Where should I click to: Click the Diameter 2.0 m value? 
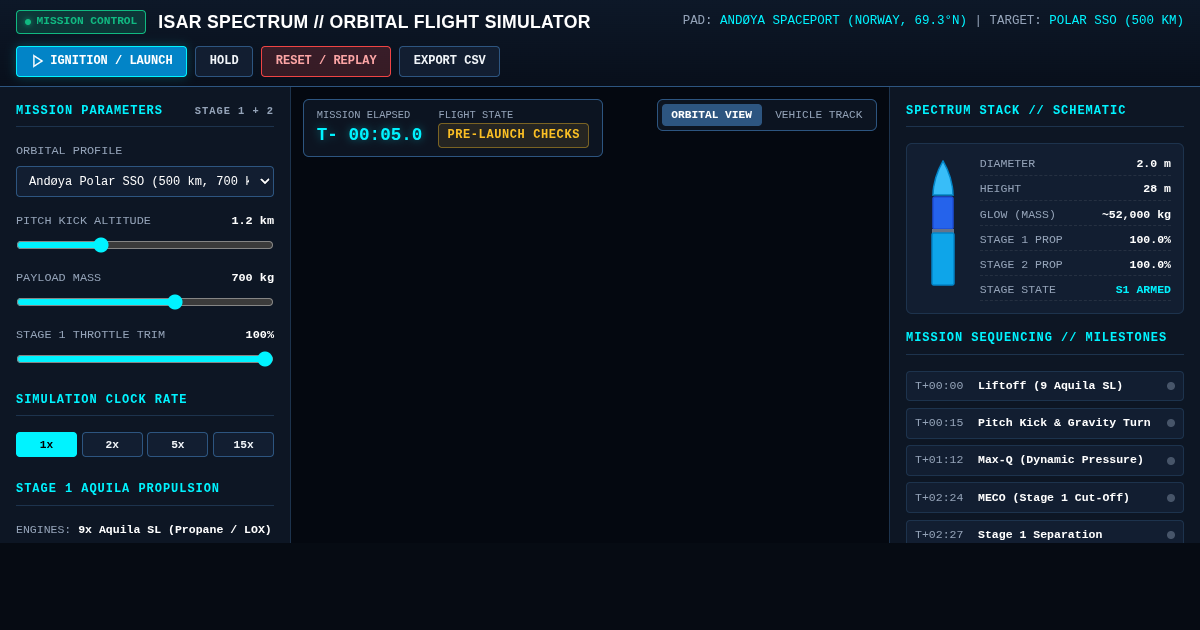pyautogui.click(x=1153, y=164)
